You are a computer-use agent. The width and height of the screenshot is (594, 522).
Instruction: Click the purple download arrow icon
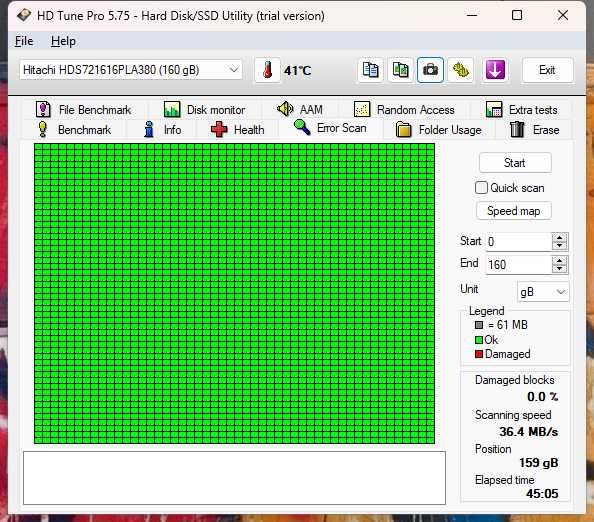(x=495, y=70)
